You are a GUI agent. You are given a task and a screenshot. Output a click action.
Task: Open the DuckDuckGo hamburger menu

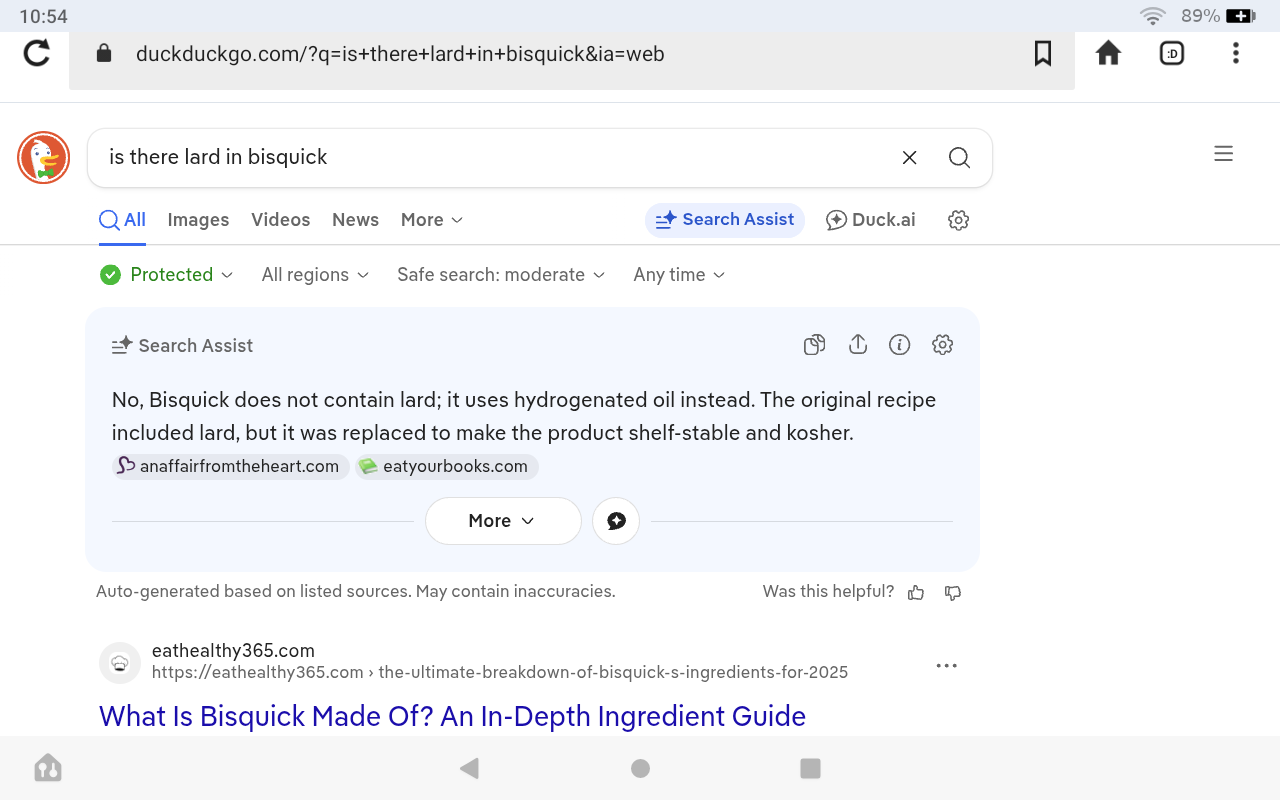[x=1223, y=154]
